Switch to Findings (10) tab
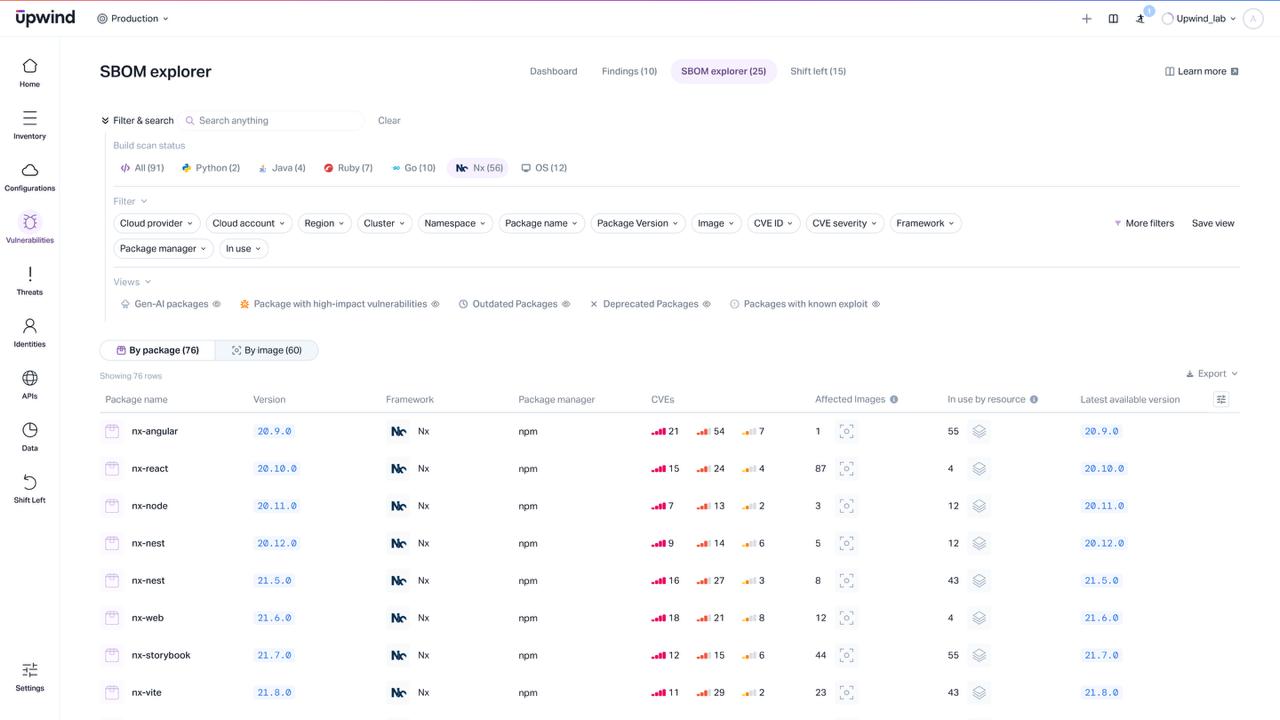The width and height of the screenshot is (1280, 720). [x=629, y=71]
